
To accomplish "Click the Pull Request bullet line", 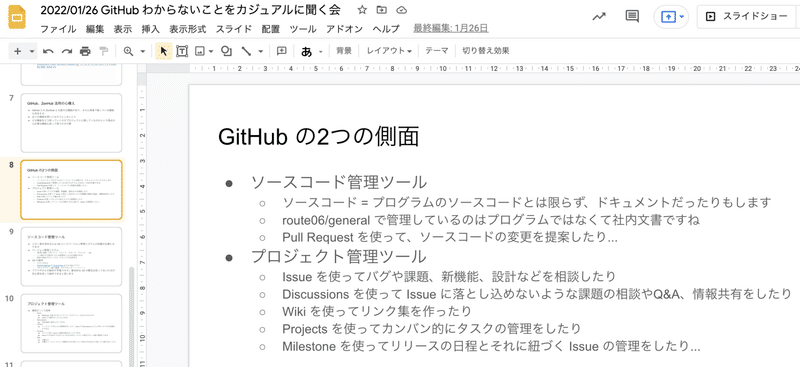I will [x=450, y=237].
